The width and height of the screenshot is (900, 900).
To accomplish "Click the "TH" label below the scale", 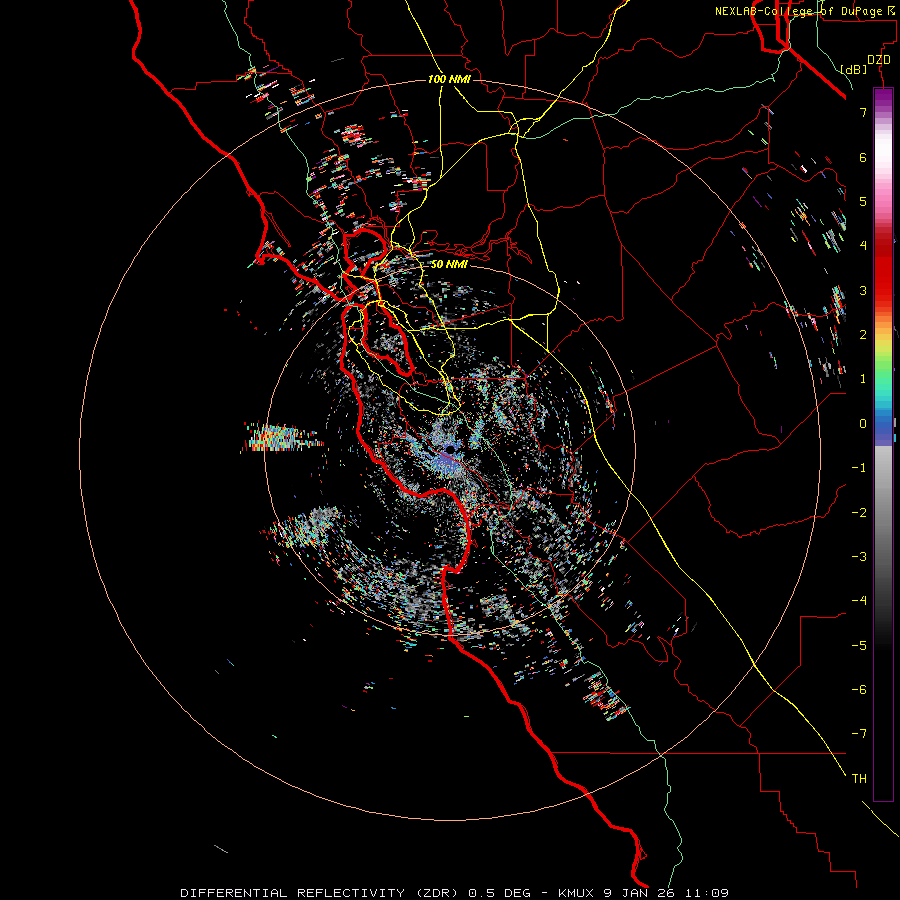I will click(859, 779).
